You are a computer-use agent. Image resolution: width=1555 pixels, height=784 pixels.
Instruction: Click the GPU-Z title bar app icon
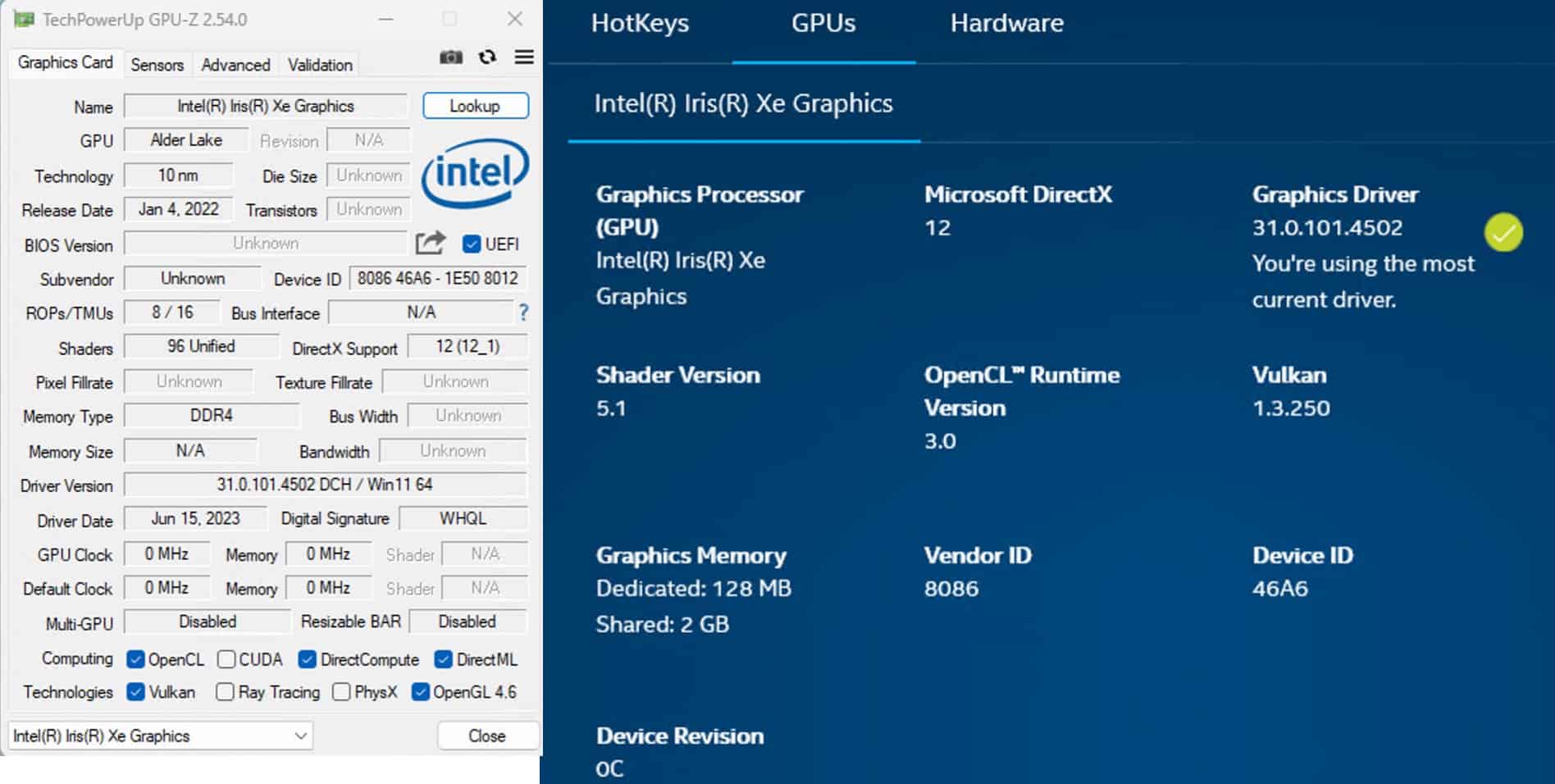tap(25, 19)
